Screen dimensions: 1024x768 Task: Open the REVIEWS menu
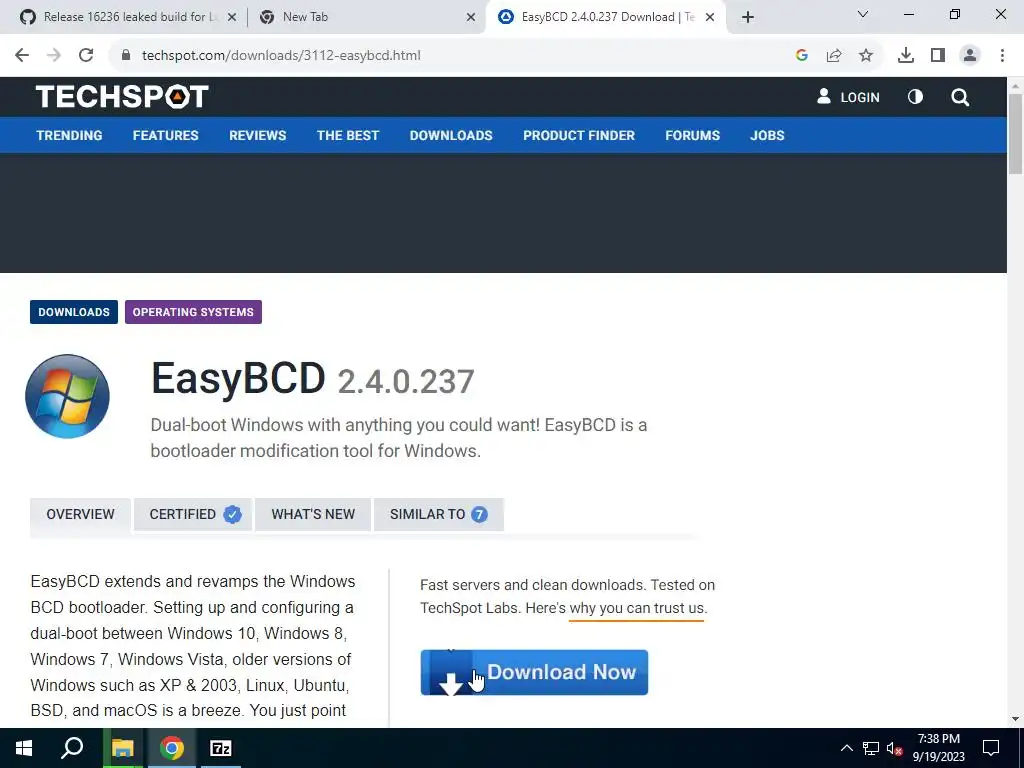257,135
